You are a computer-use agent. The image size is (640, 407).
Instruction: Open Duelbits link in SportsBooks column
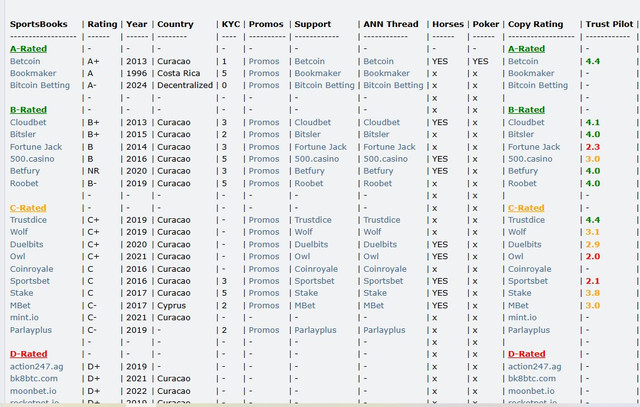click(x=27, y=244)
